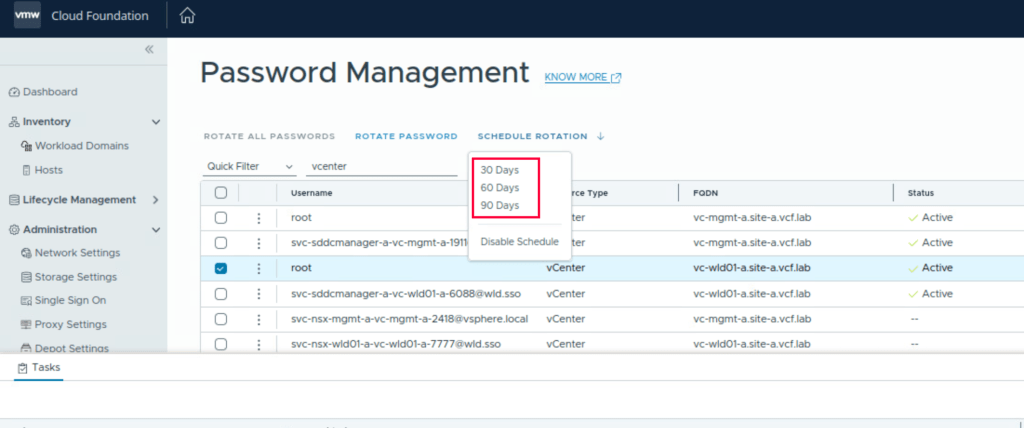Select 90 Days rotation schedule
Image resolution: width=1024 pixels, height=428 pixels.
[x=500, y=205]
